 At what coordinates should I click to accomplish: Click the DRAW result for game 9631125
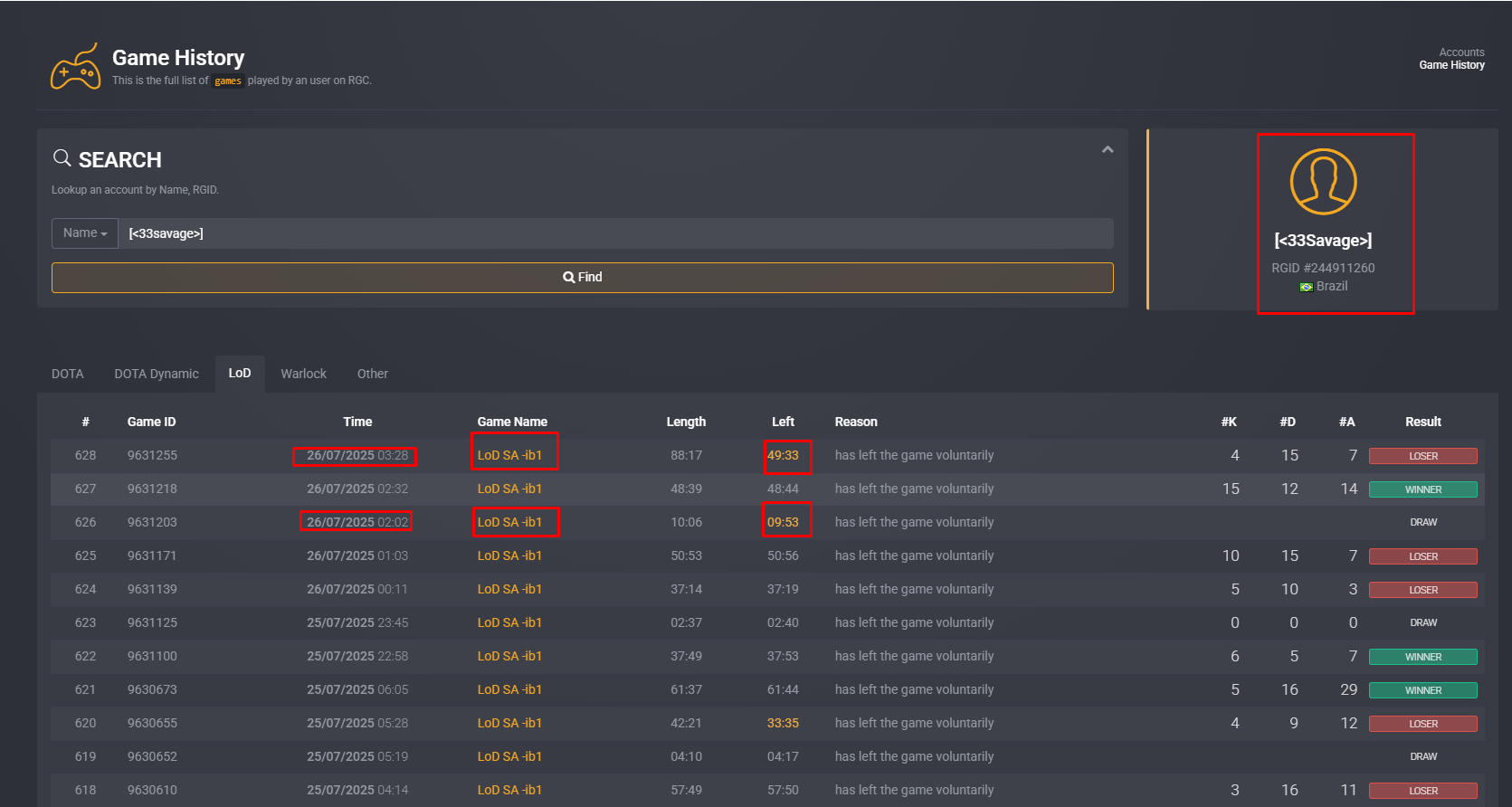pyautogui.click(x=1423, y=622)
